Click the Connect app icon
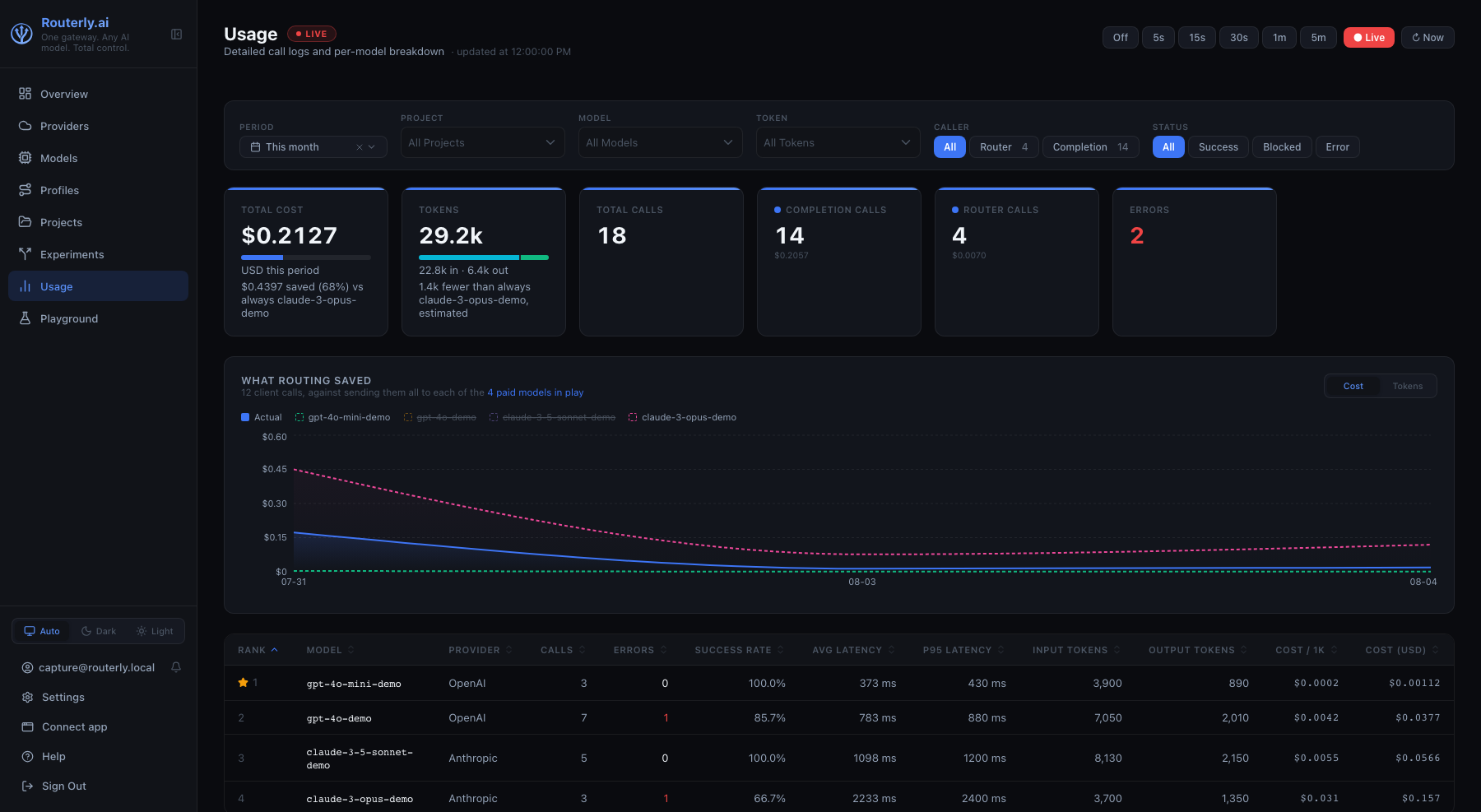The width and height of the screenshot is (1481, 812). point(27,726)
